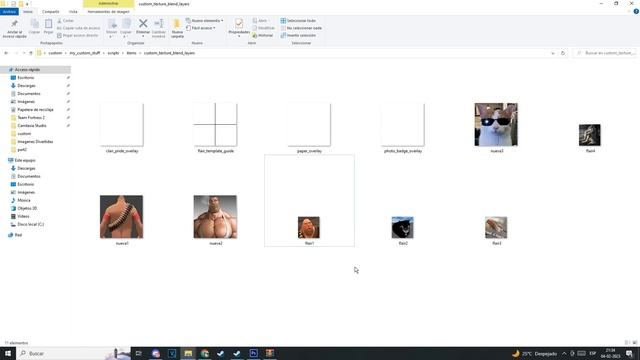Screen dimensions: 640x360
Task: Open the Herramientas de imagen tab
Action: point(109,12)
